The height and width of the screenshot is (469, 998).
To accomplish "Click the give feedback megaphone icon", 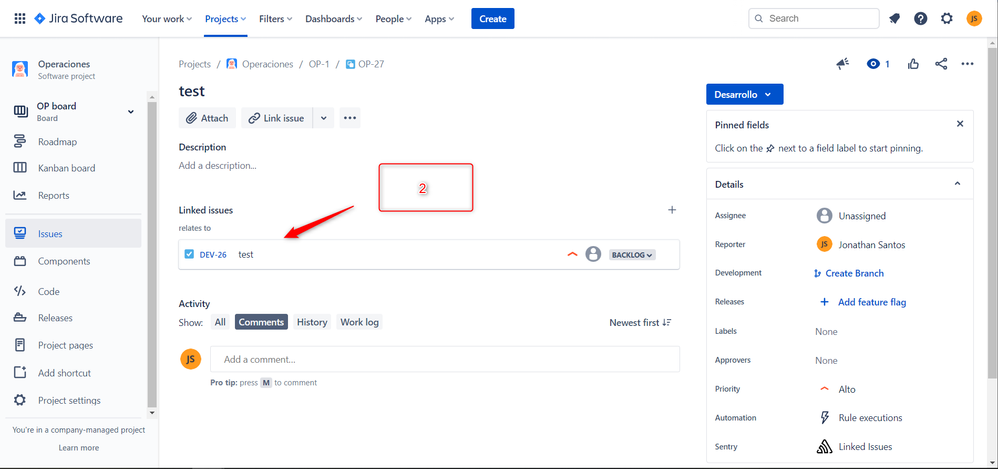I will pyautogui.click(x=843, y=64).
